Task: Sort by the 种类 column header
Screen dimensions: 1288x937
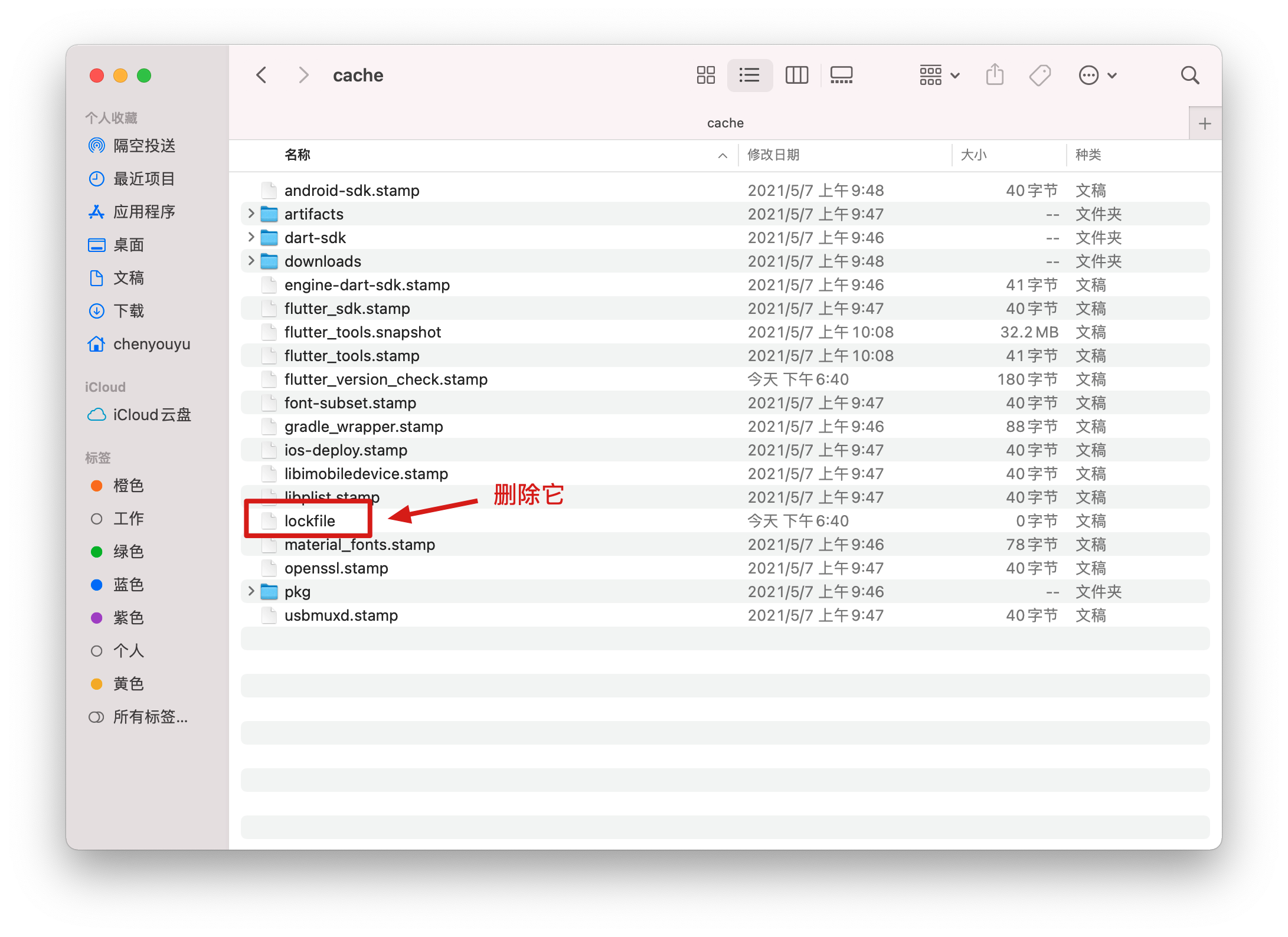Action: pos(1088,155)
